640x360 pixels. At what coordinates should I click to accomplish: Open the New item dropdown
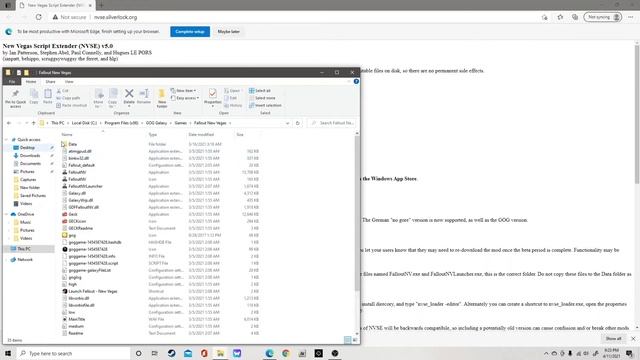[x=183, y=91]
